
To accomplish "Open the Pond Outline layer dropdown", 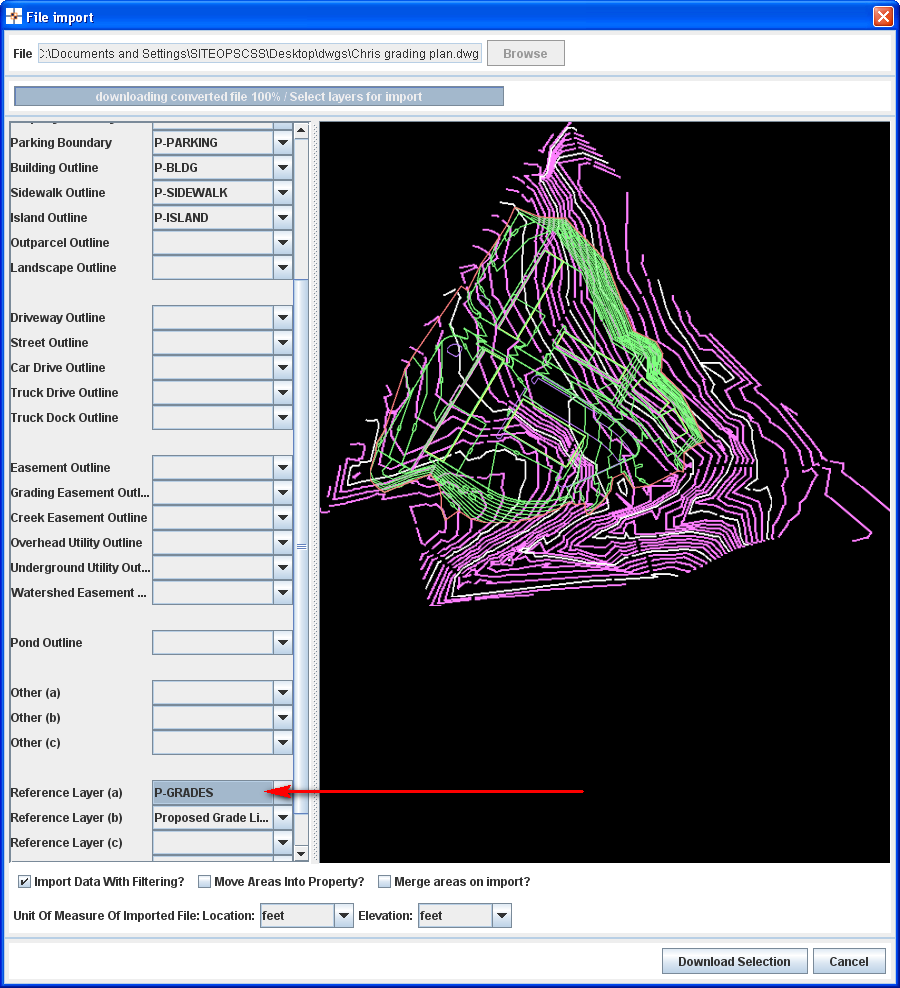I will (282, 642).
